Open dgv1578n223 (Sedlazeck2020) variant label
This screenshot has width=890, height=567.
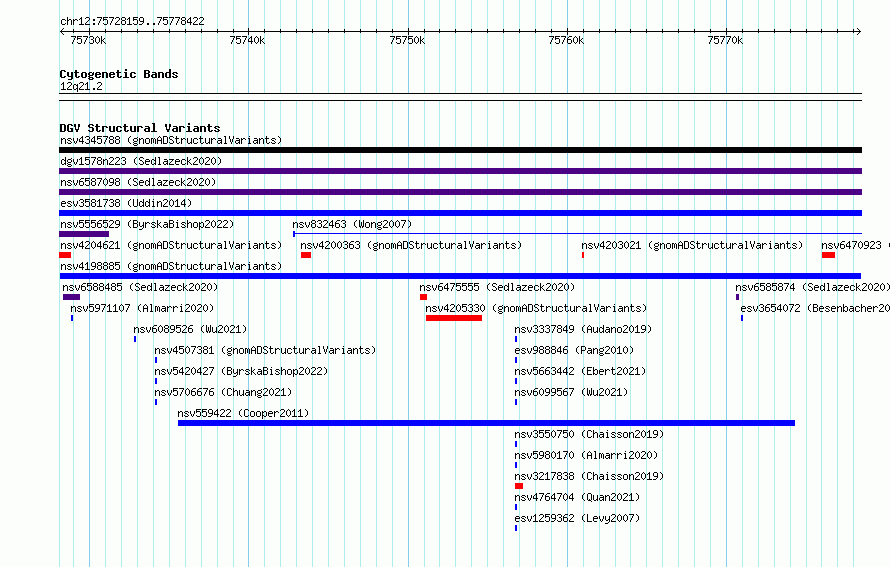click(141, 161)
